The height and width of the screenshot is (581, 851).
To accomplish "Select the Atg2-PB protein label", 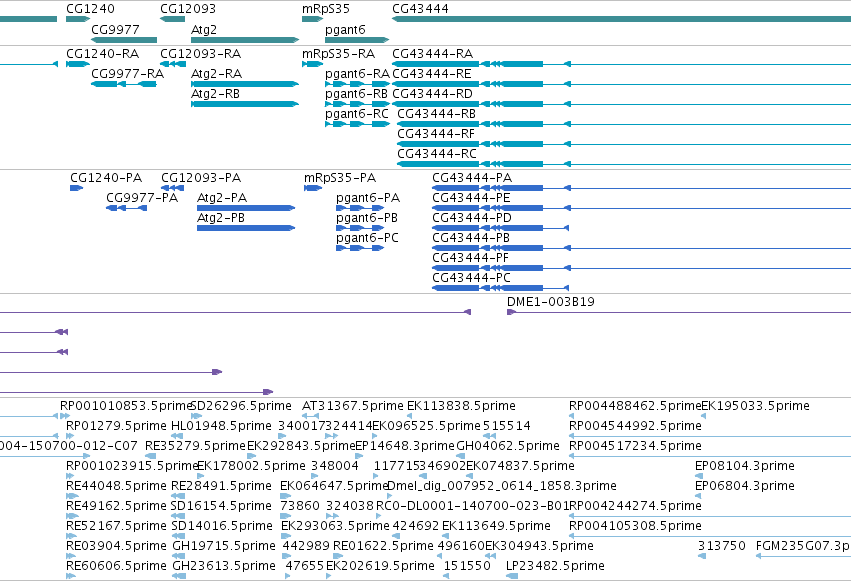I will point(220,218).
